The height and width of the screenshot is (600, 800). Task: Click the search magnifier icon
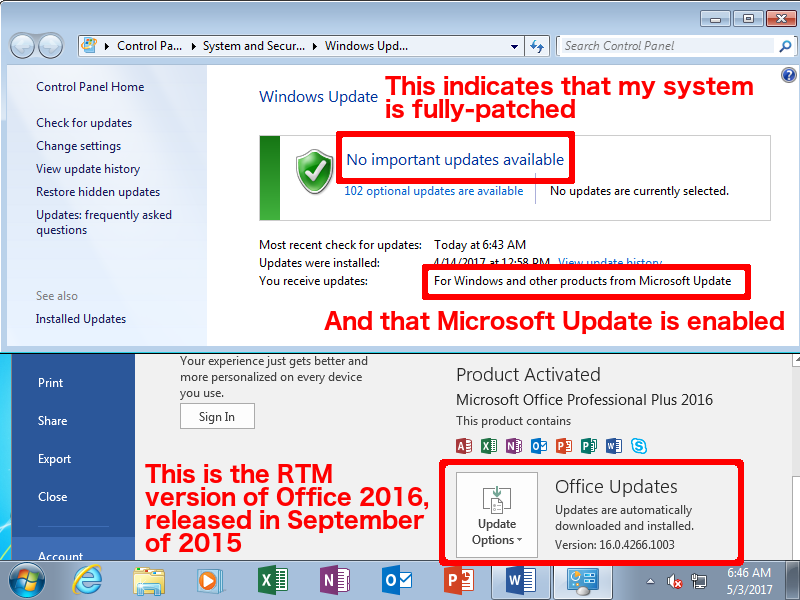pyautogui.click(x=785, y=46)
